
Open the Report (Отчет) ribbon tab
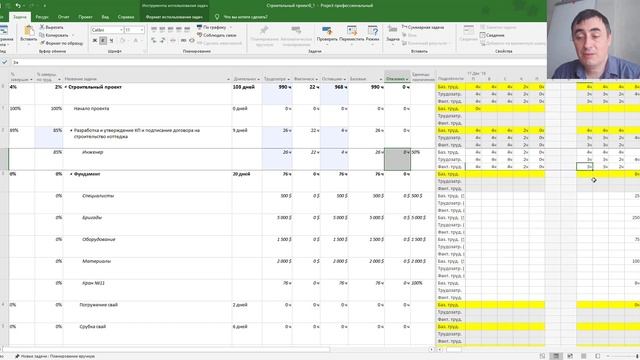pyautogui.click(x=64, y=17)
